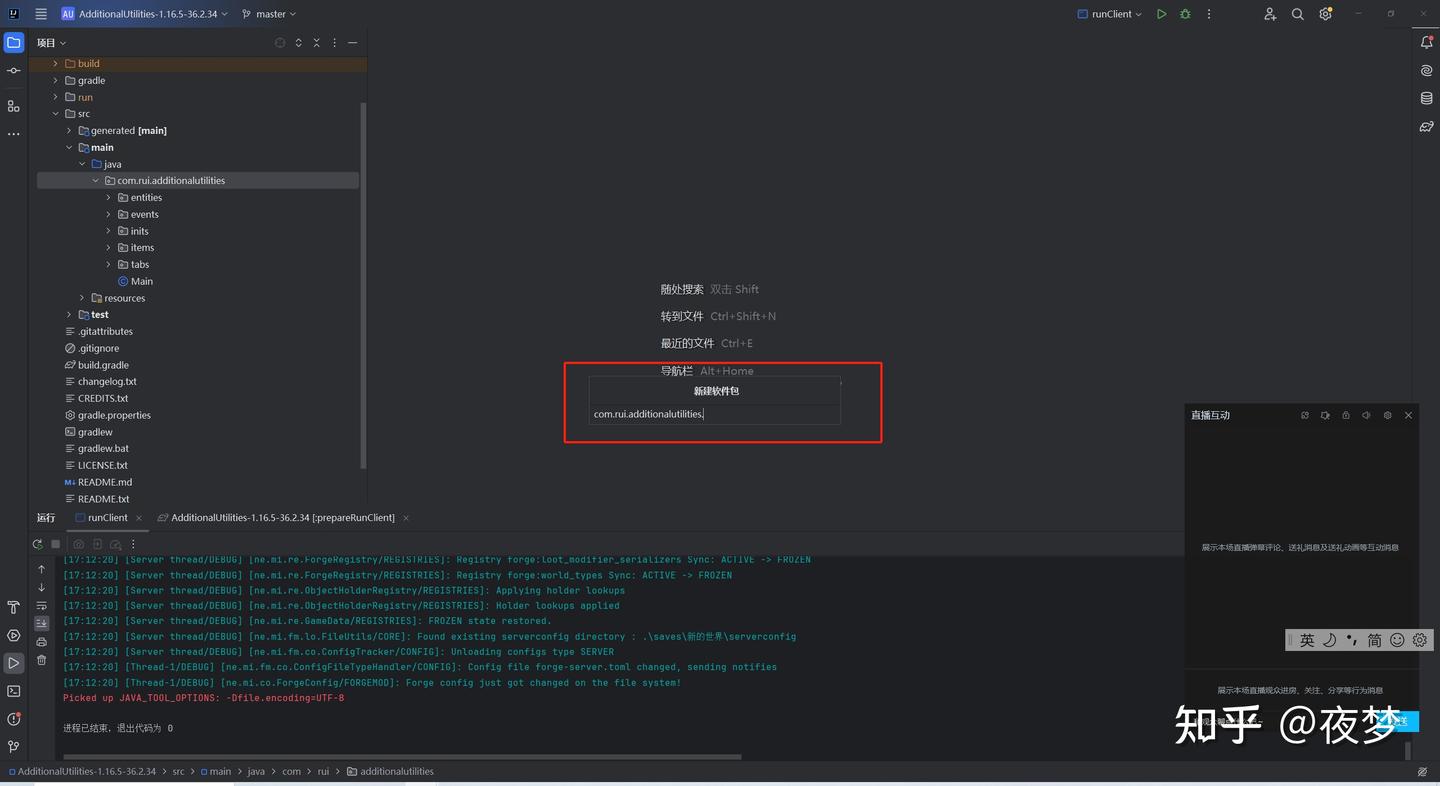Jump up in console with up arrow

41,569
